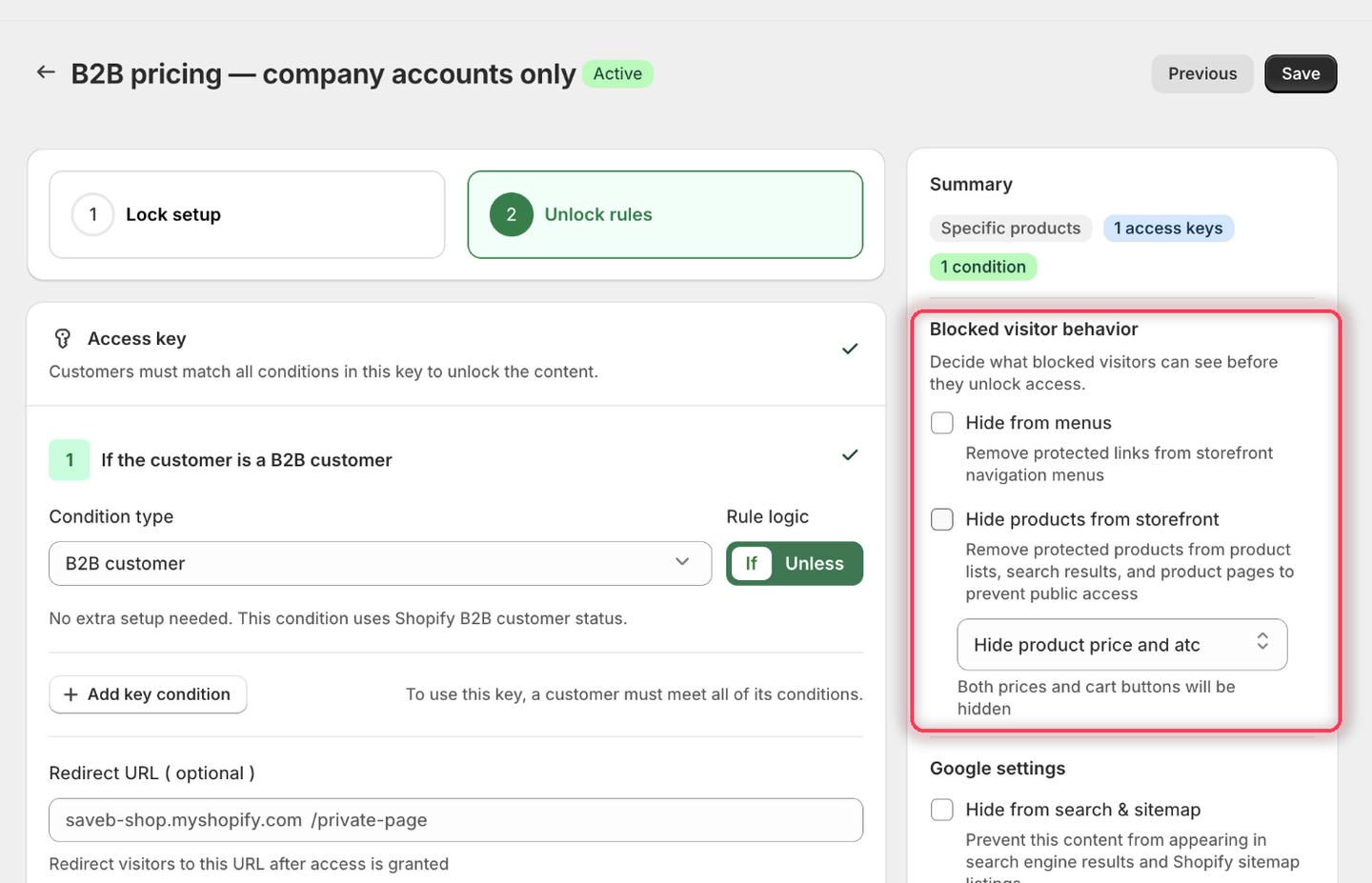Click 'To use this key' note text
The height and width of the screenshot is (883, 1372).
634,694
